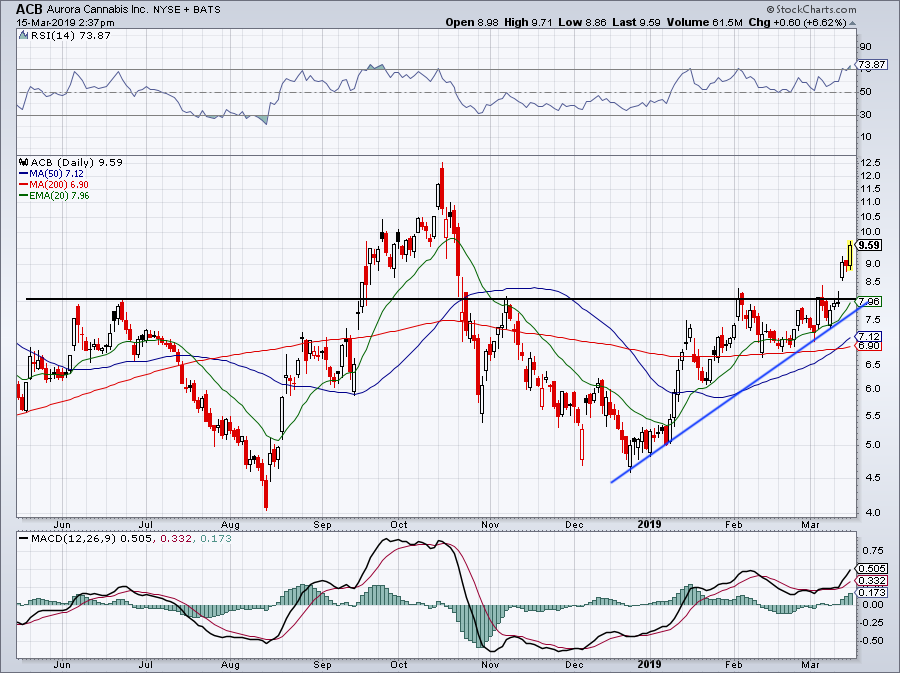Click the blue MA(50) 7.12 legend entry

pyautogui.click(x=51, y=174)
